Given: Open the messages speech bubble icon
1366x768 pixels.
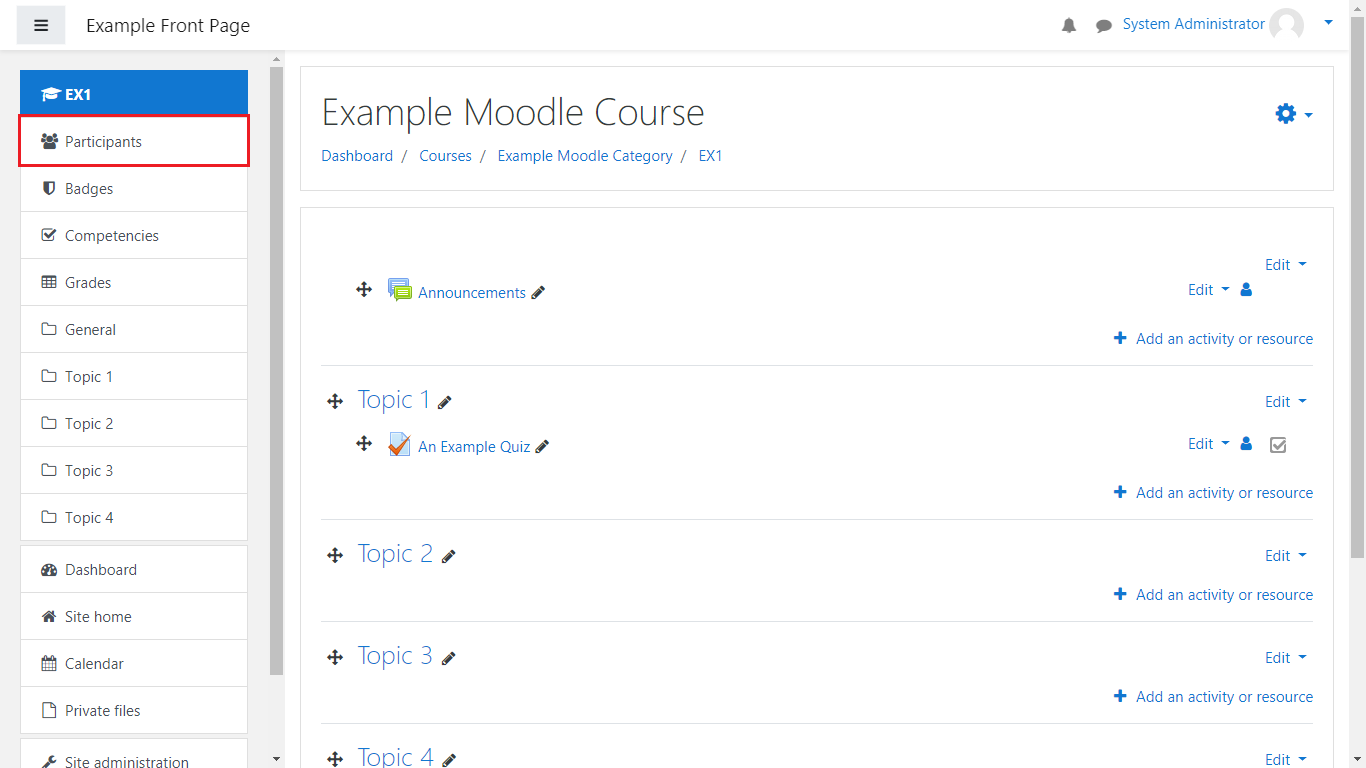Looking at the screenshot, I should click(1103, 26).
